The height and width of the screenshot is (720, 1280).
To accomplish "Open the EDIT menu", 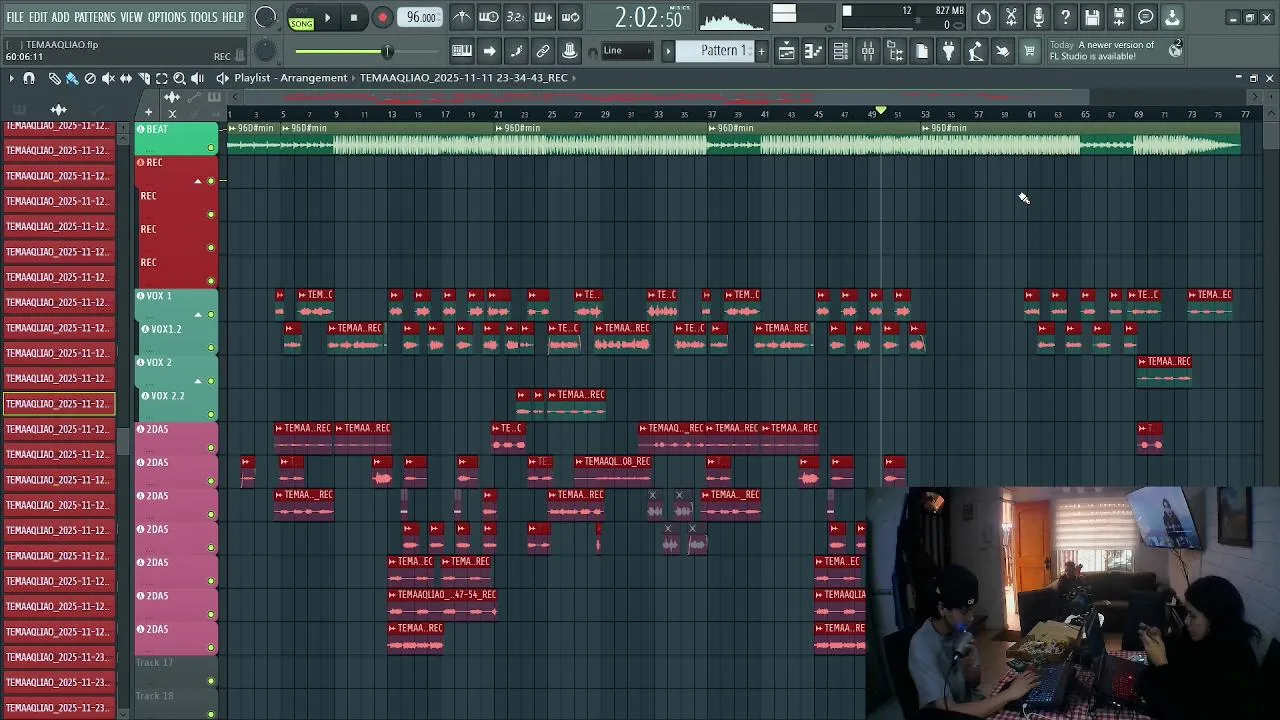I will [38, 17].
